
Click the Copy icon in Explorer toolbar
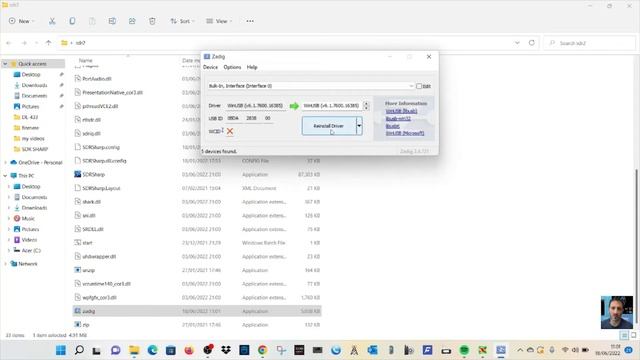72,21
